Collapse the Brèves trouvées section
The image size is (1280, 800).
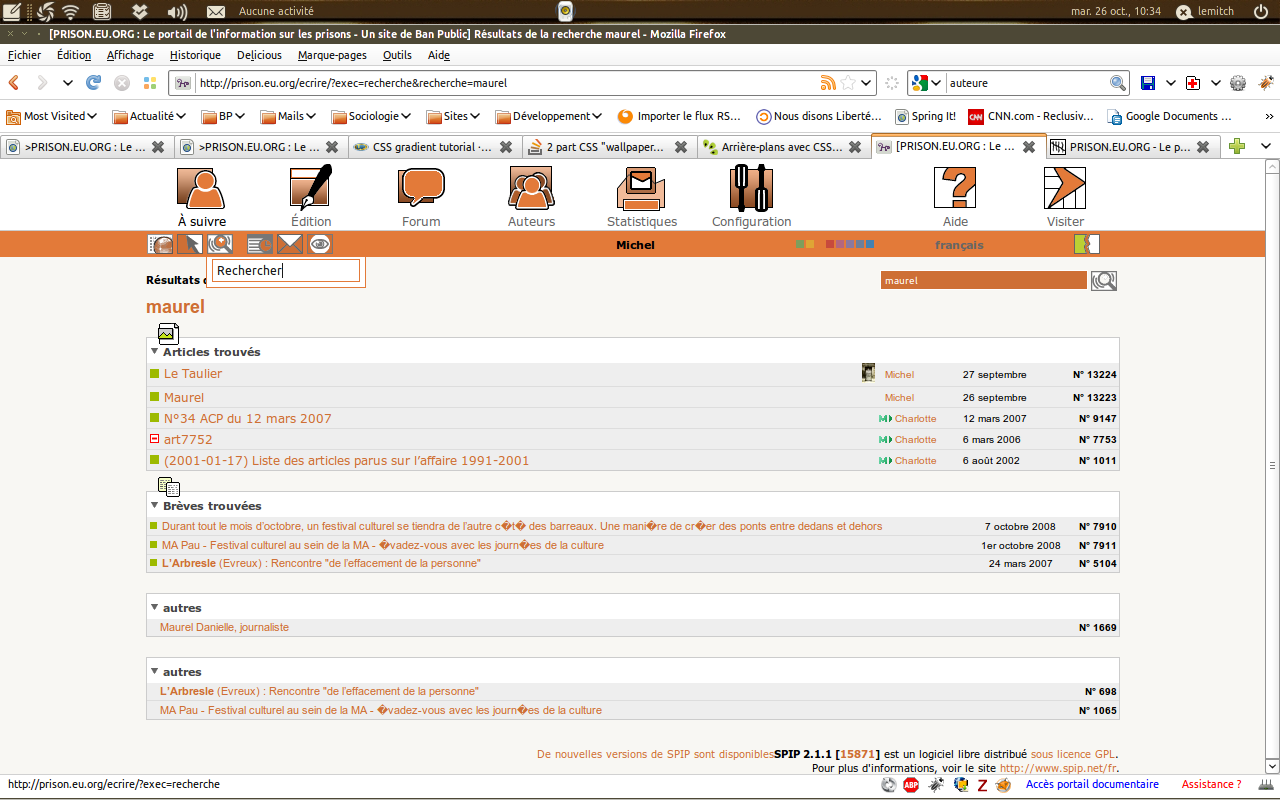[x=155, y=506]
